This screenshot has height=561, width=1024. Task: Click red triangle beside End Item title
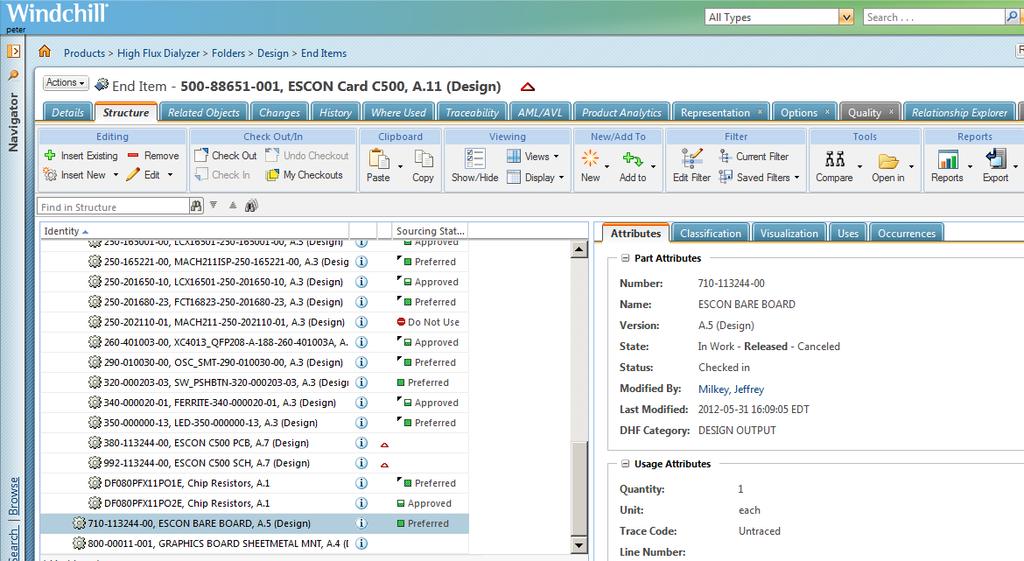click(x=528, y=86)
